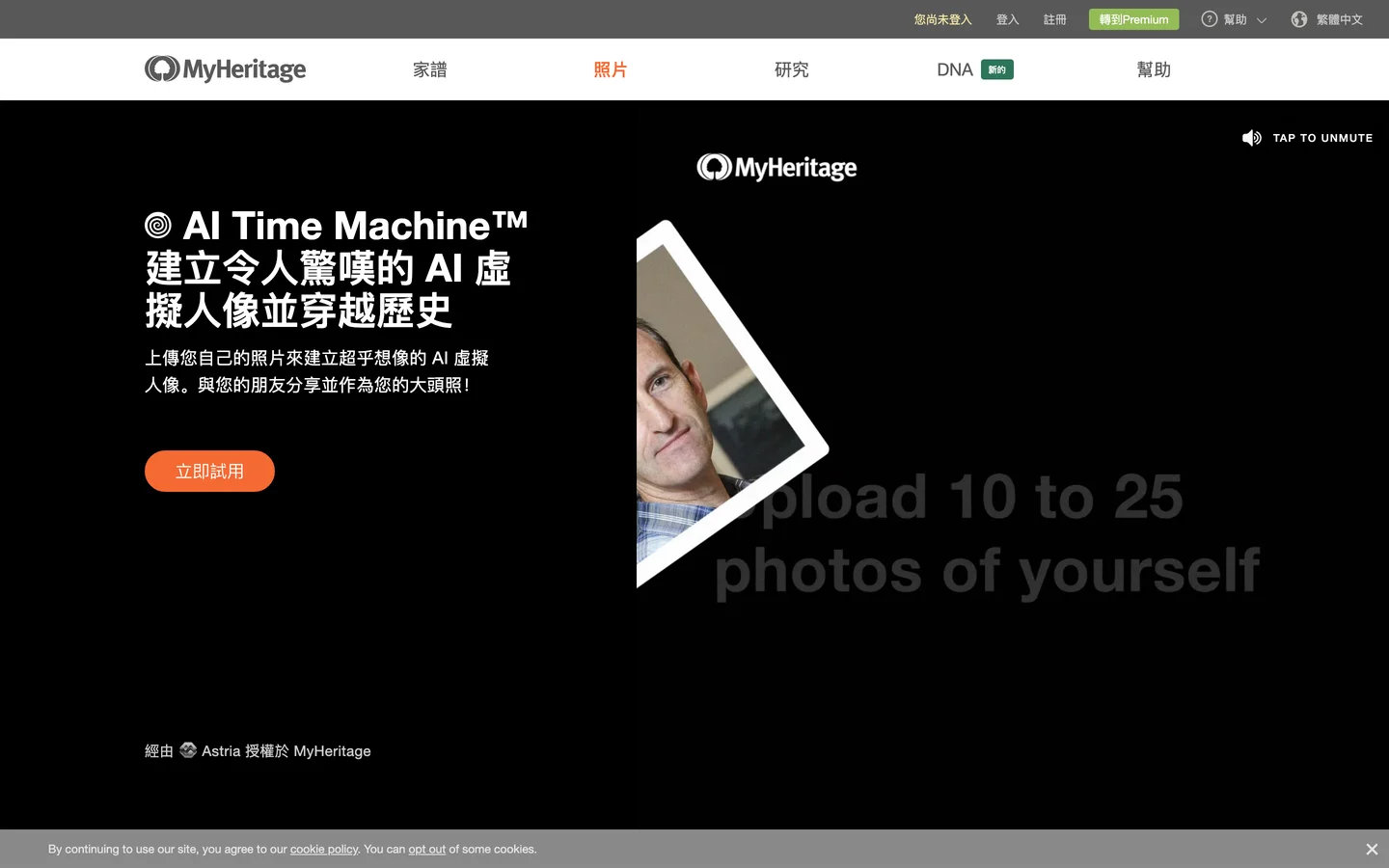Click the 上傳您自己的照片 description text

(x=316, y=371)
